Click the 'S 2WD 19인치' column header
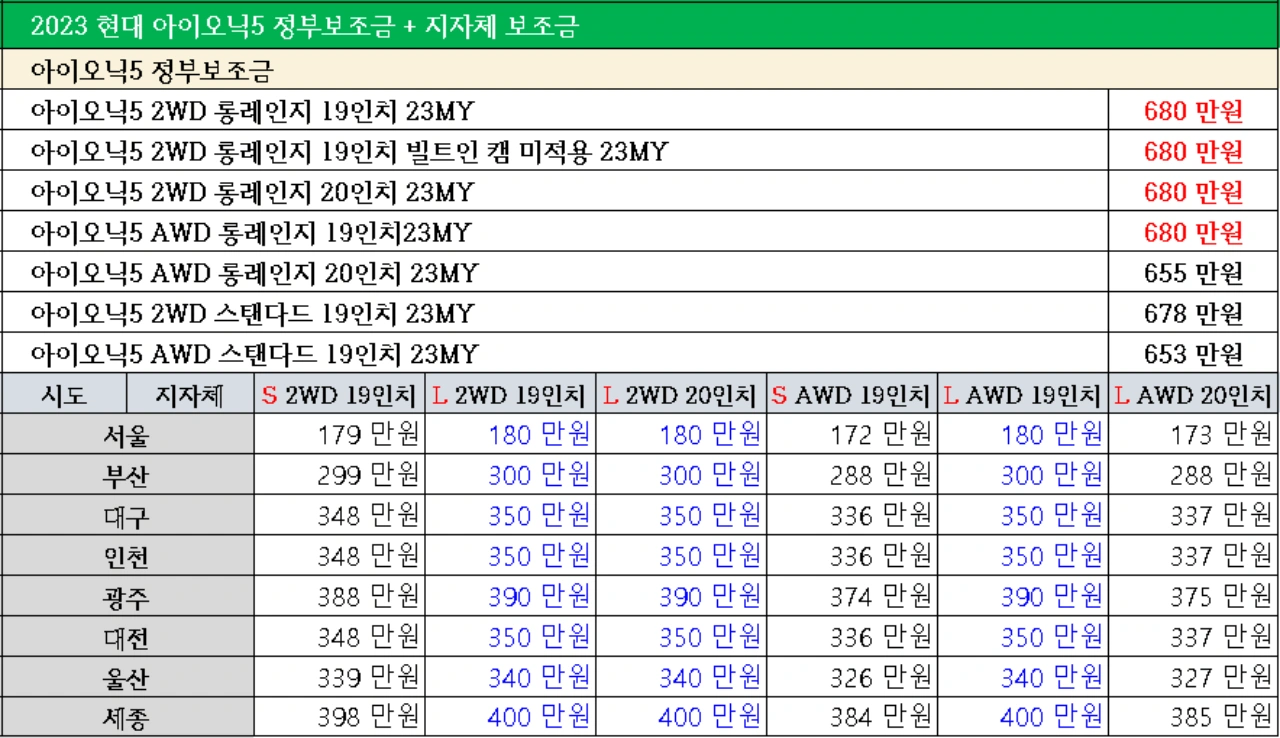Screen dimensions: 1280x738 [340, 394]
